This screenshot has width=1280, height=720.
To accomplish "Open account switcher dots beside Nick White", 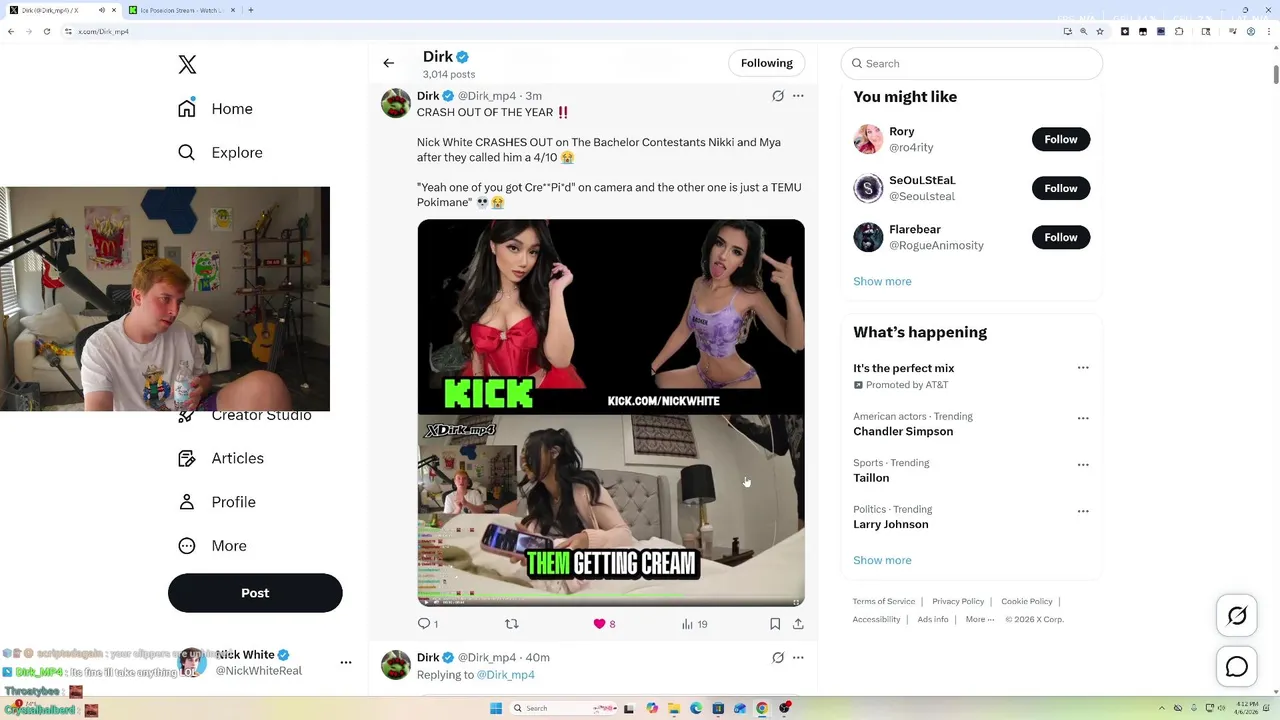I will pos(346,662).
